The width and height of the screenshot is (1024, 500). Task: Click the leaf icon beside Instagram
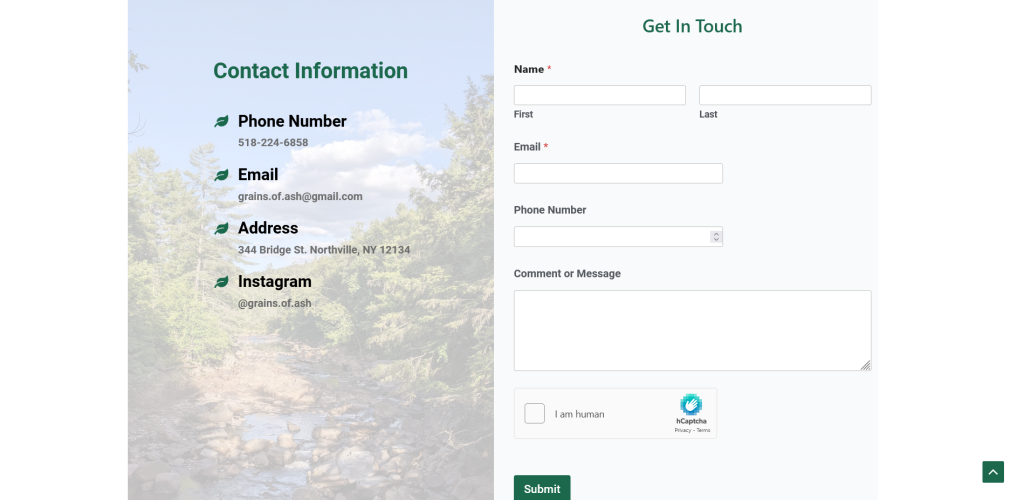tap(221, 282)
